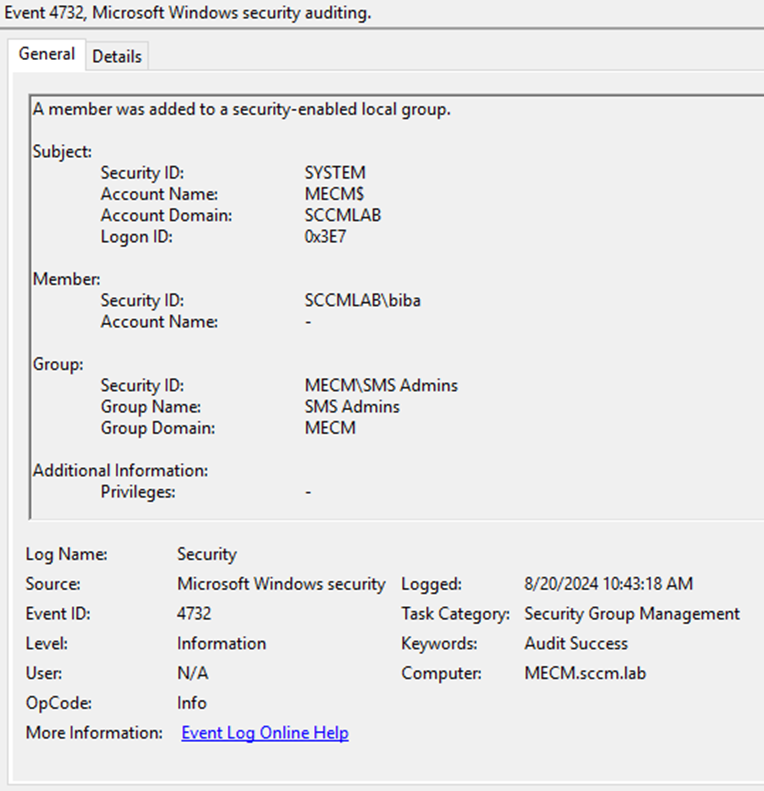Select the Level value Information
Image resolution: width=764 pixels, height=791 pixels.
[x=222, y=643]
